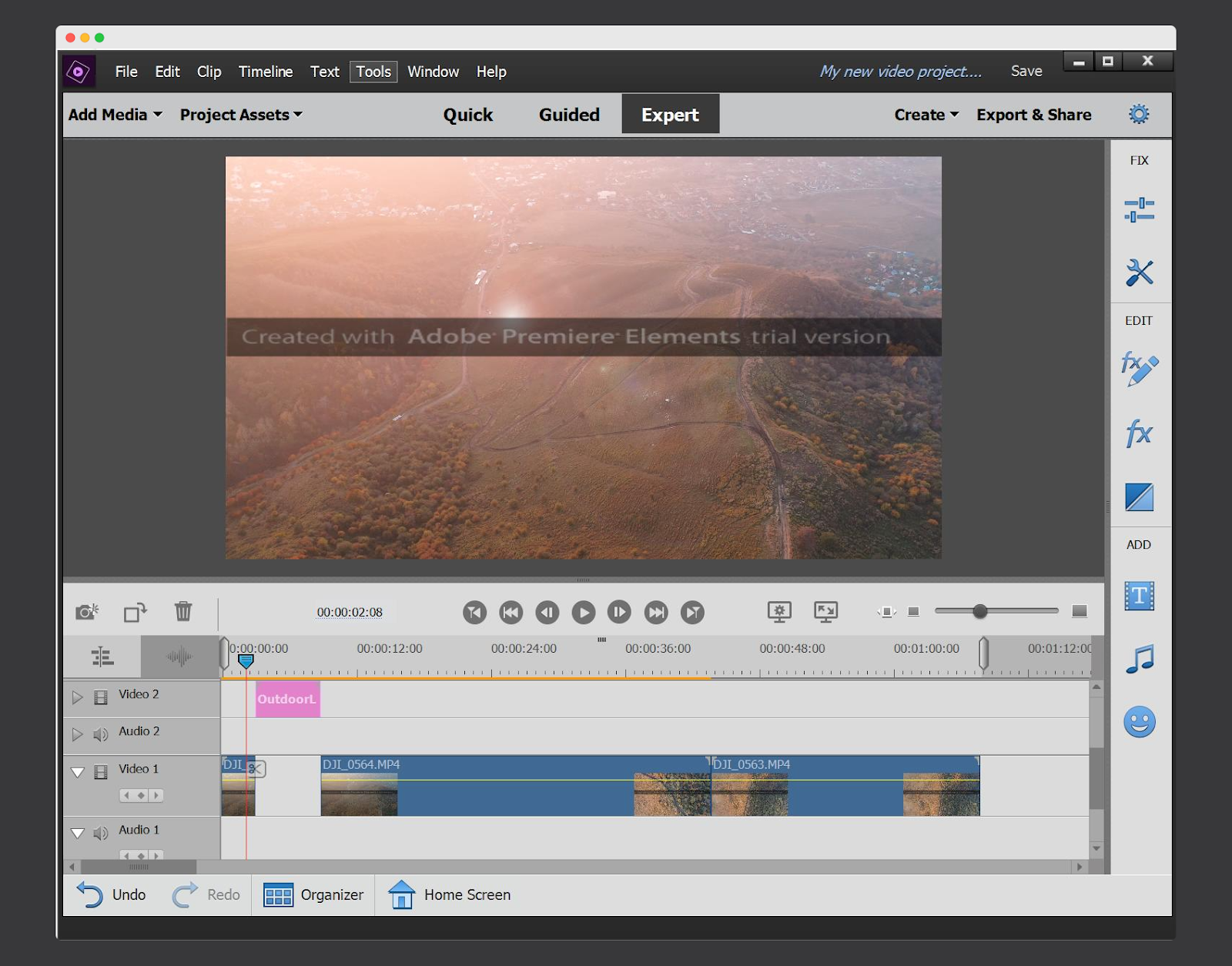Collapse the Audio 1 track

78,833
